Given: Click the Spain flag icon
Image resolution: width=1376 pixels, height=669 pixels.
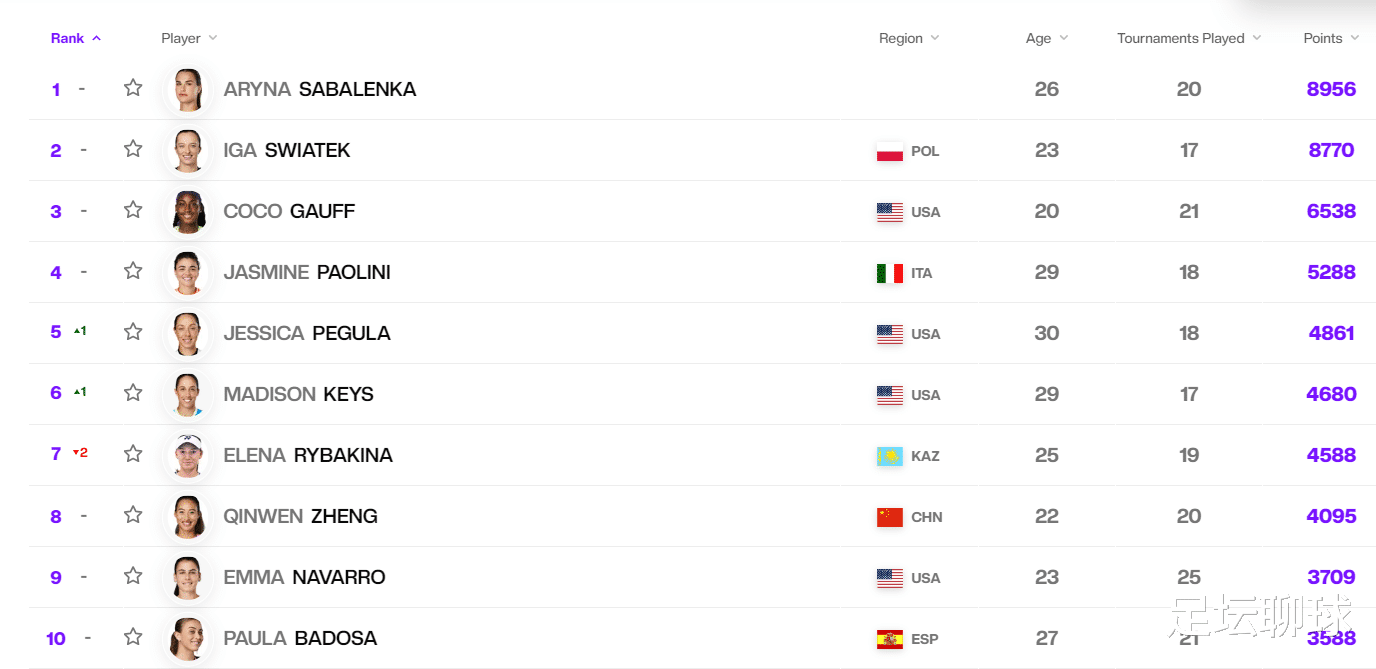Looking at the screenshot, I should pyautogui.click(x=889, y=639).
